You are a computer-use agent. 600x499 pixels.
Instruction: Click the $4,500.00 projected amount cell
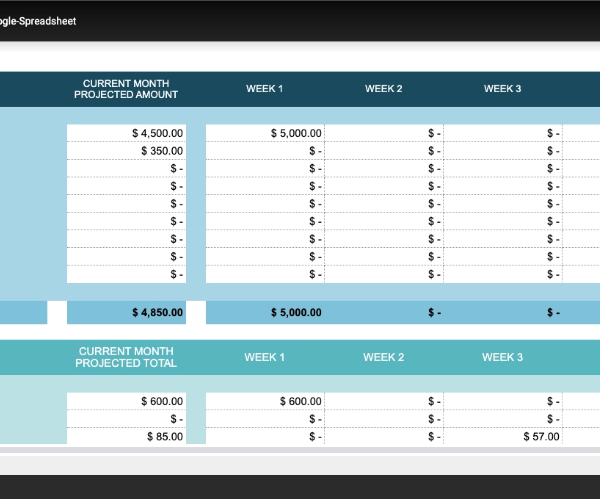(127, 133)
